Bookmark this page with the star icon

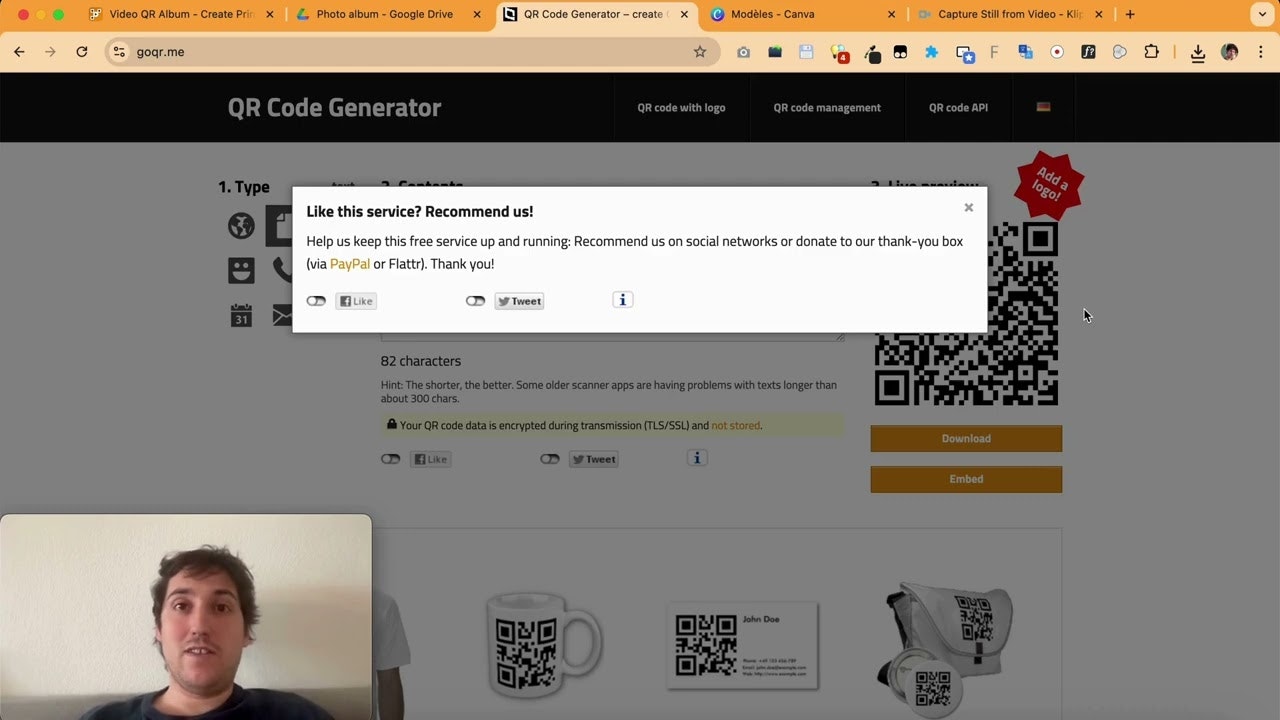point(700,52)
